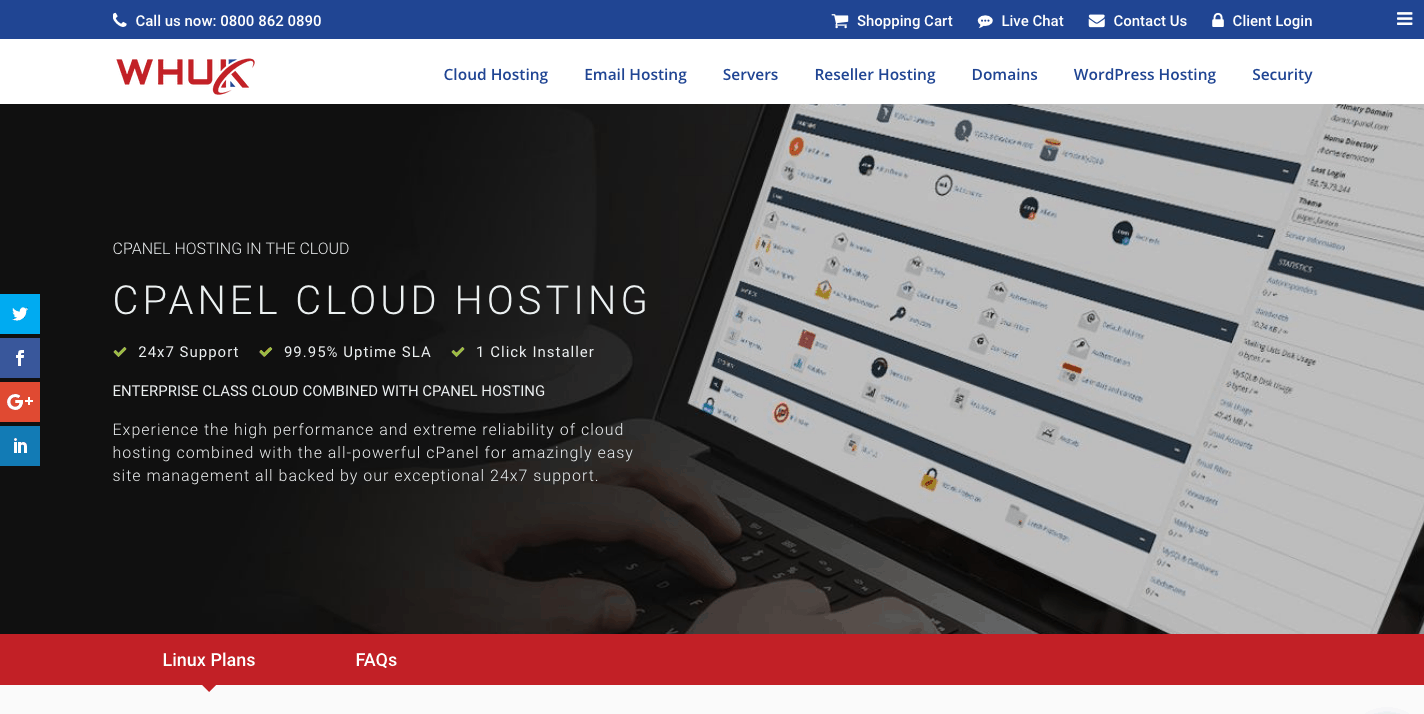
Task: Open the Domains menu
Action: pyautogui.click(x=1005, y=74)
